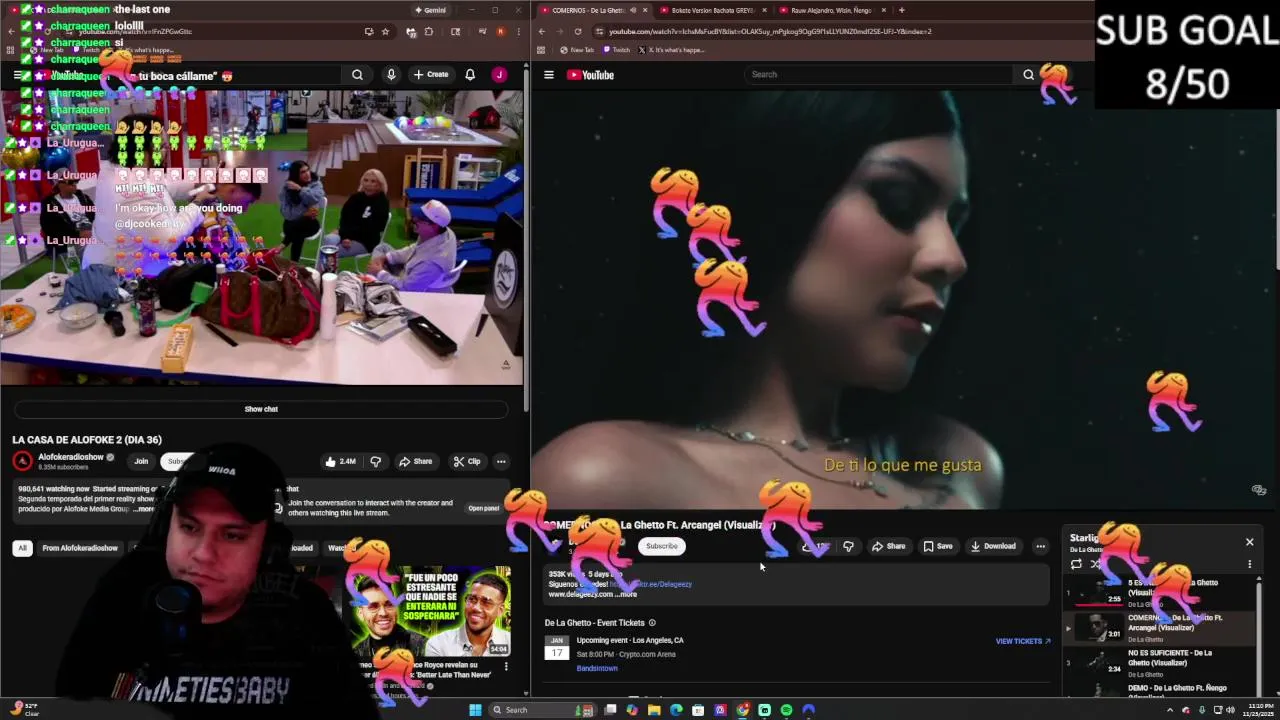Share the LA CASA DE ALOFOKE stream

[x=415, y=461]
